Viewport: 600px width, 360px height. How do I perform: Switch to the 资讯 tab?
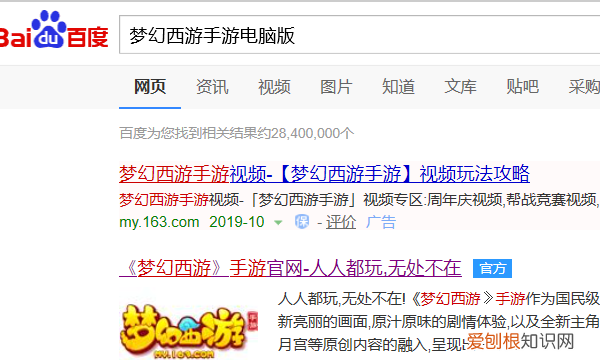(212, 87)
